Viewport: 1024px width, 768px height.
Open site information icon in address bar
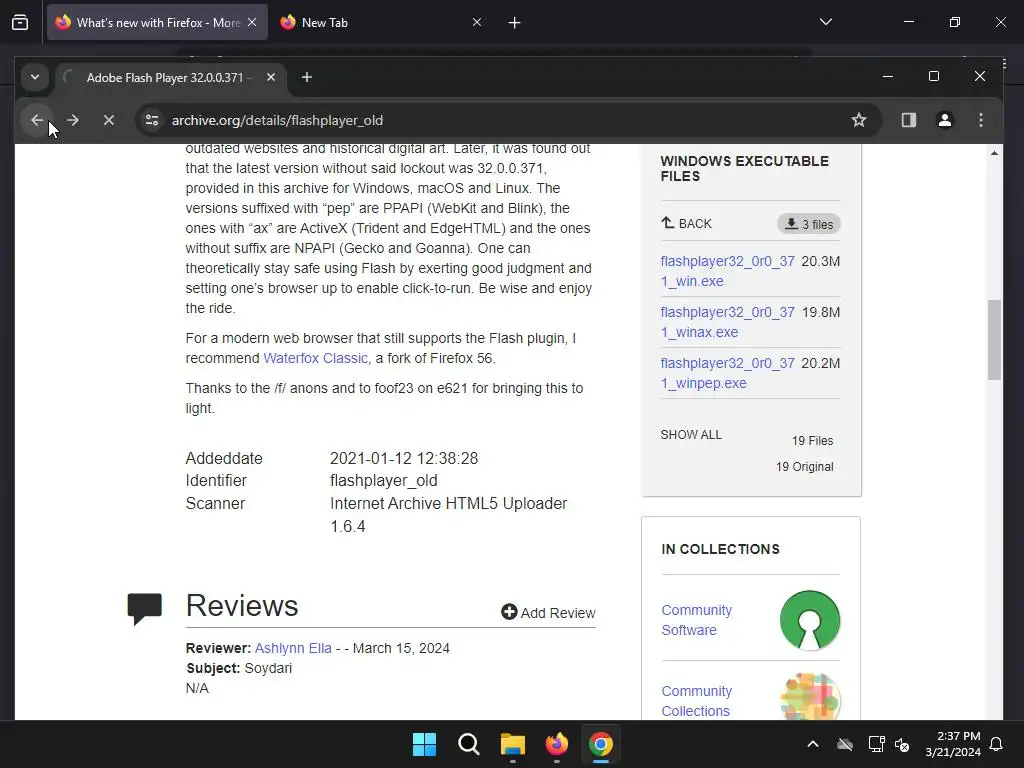(152, 120)
